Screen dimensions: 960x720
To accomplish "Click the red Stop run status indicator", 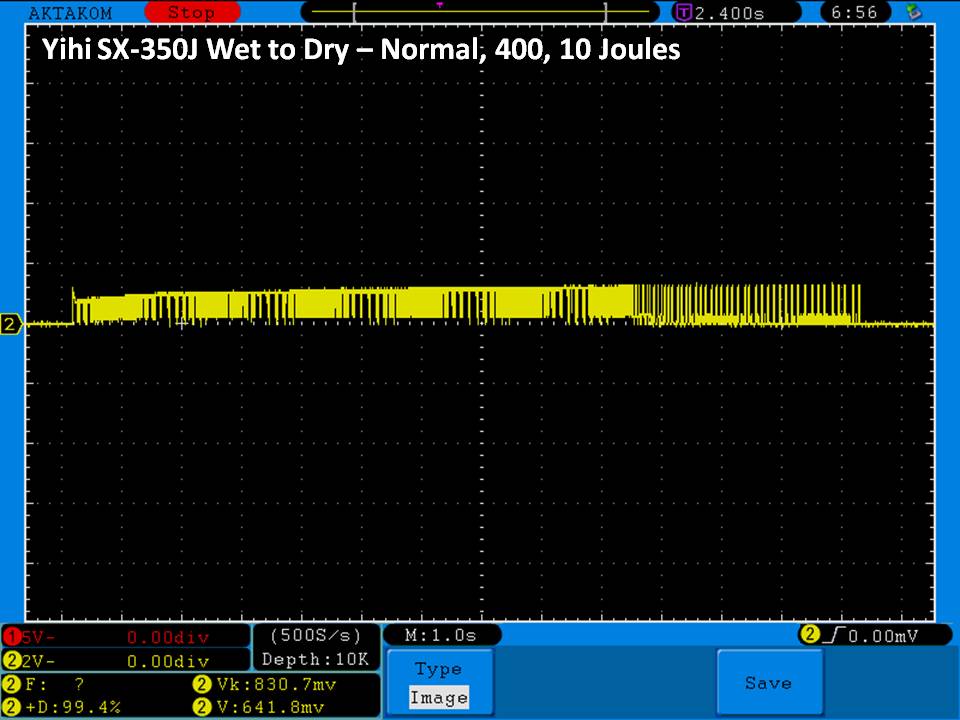I will click(x=190, y=13).
